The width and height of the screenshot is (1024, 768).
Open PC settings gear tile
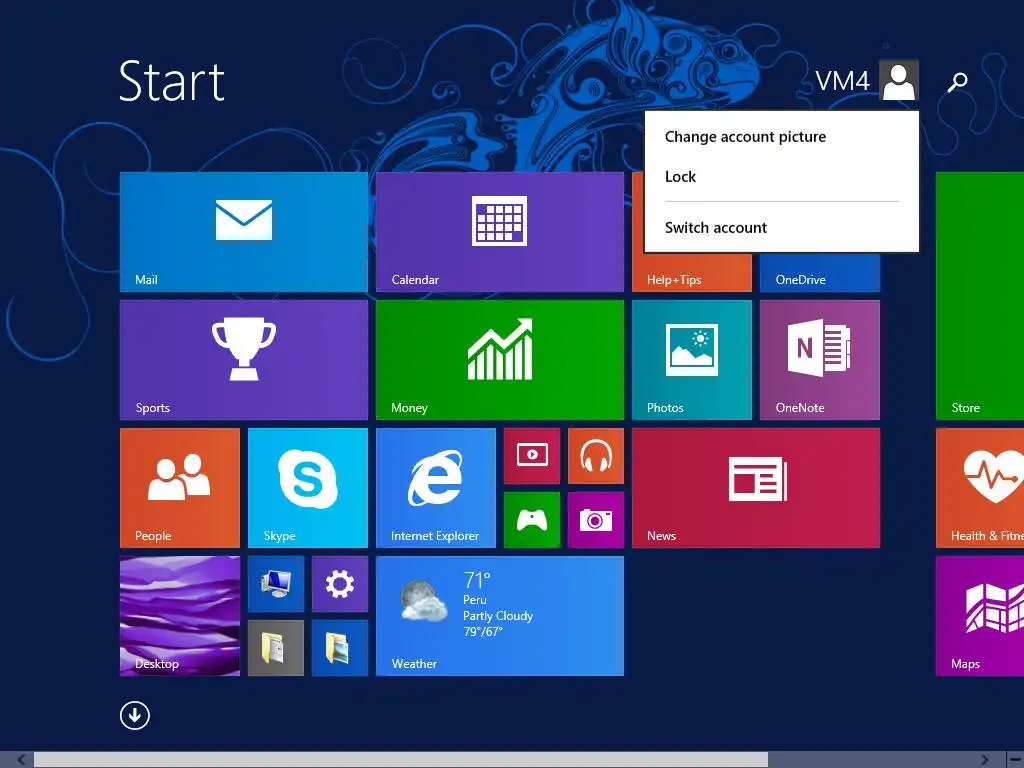point(340,583)
